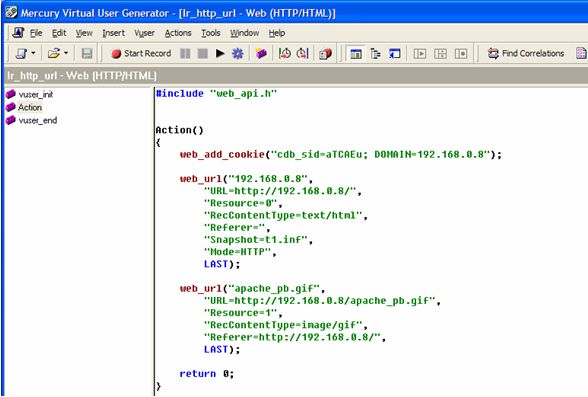
Task: Click the Save floppy disk icon
Action: [87, 54]
